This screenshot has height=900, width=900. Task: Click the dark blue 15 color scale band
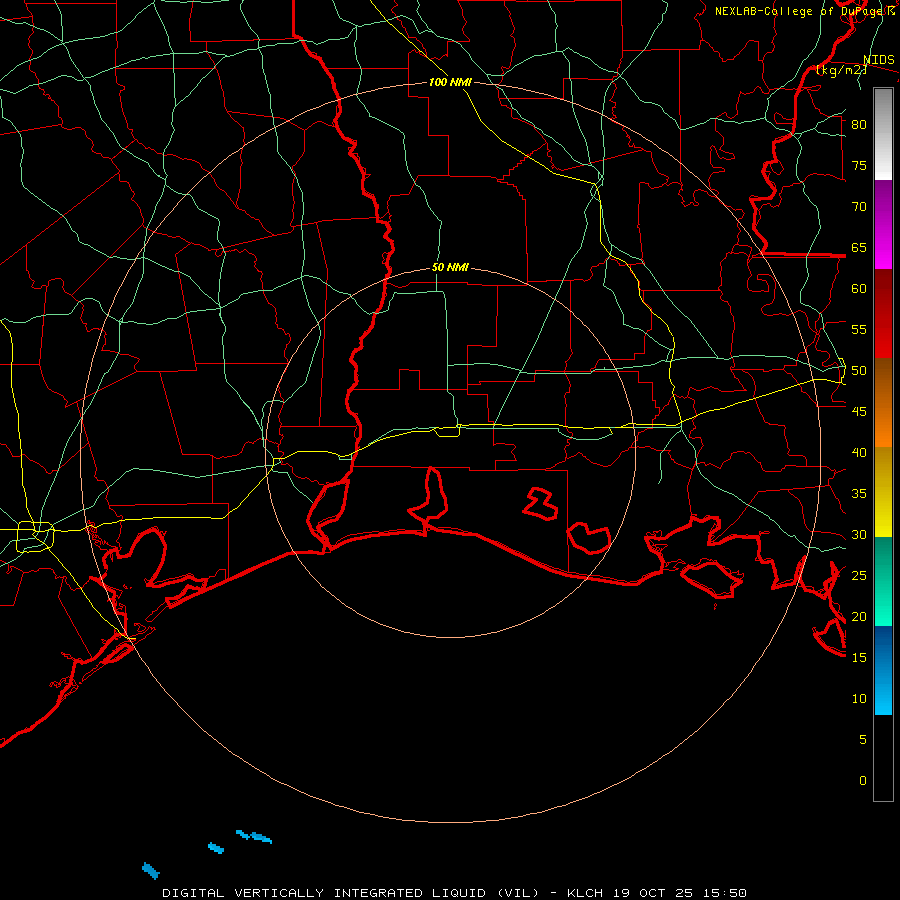coord(883,647)
